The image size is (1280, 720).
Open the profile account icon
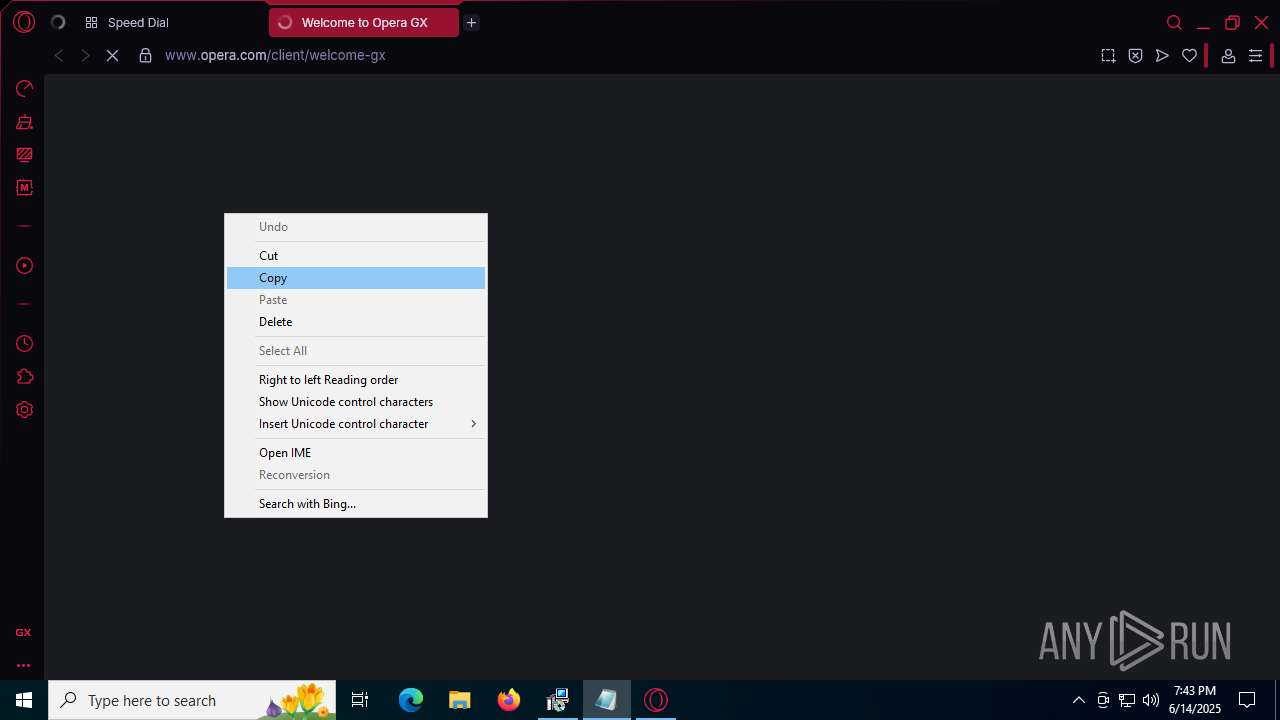pos(1228,56)
